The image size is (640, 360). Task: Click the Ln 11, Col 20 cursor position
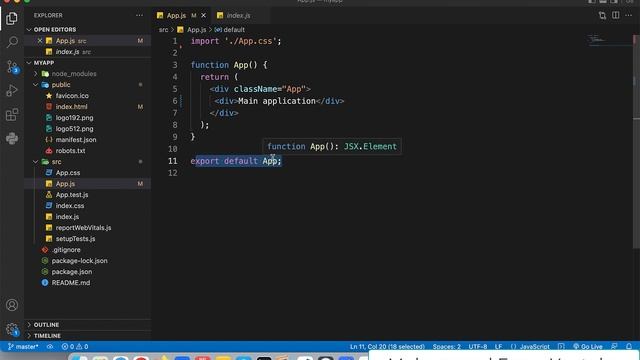point(387,347)
